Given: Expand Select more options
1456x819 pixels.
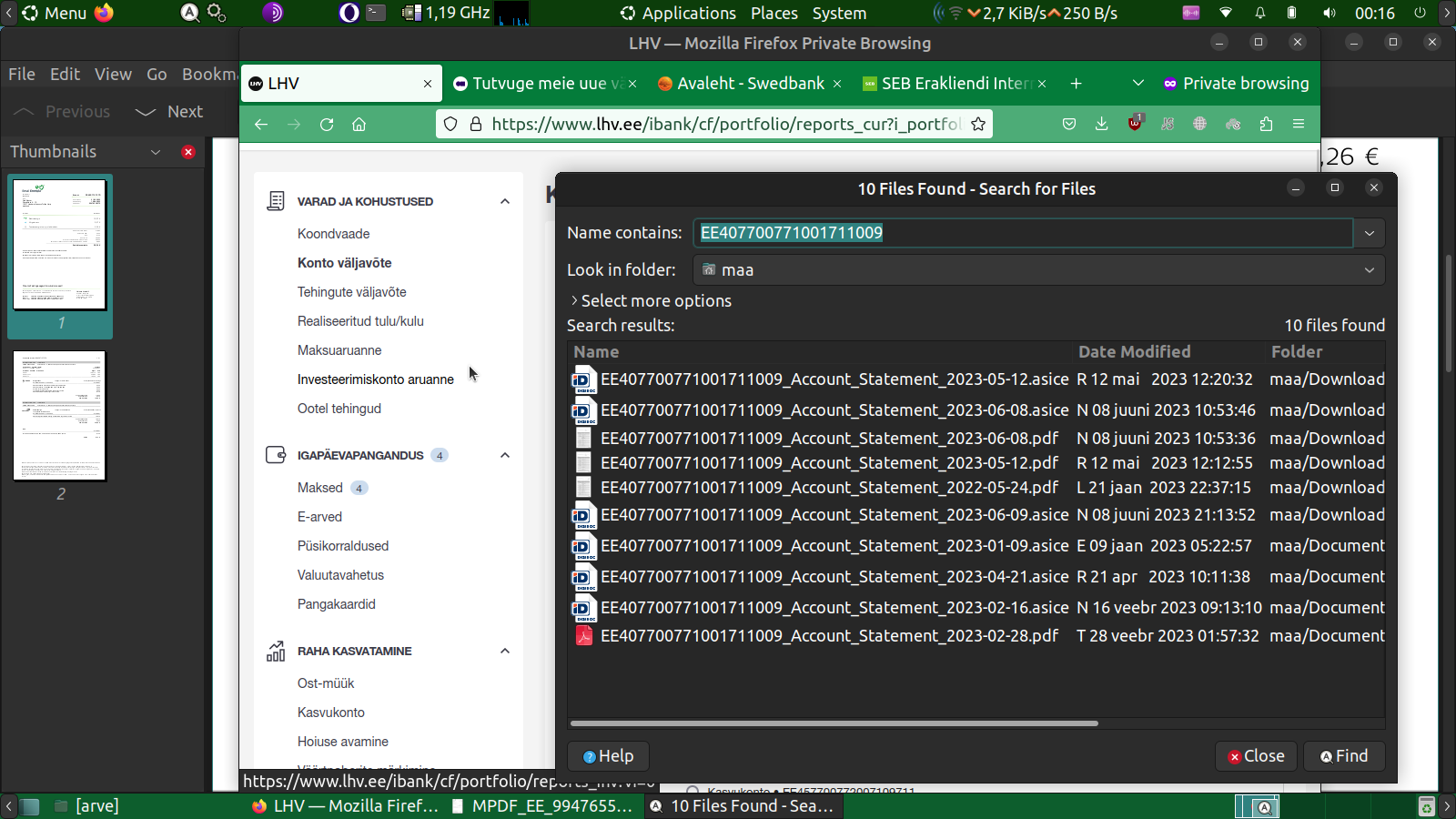Looking at the screenshot, I should pyautogui.click(x=655, y=301).
